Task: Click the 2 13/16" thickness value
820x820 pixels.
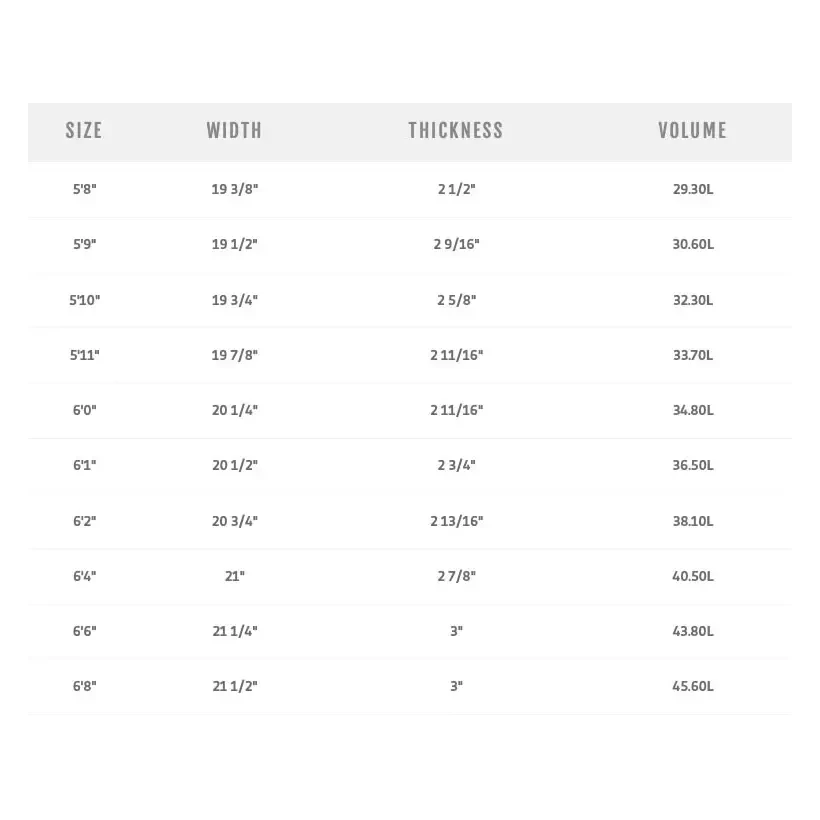Action: point(457,521)
